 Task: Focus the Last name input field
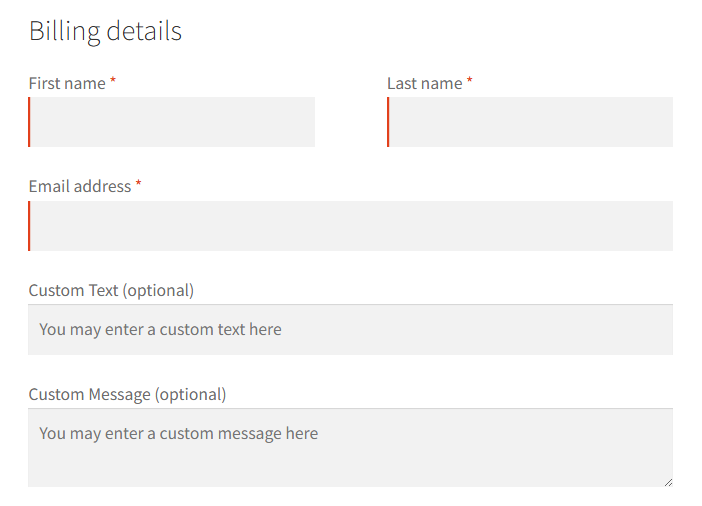point(530,122)
